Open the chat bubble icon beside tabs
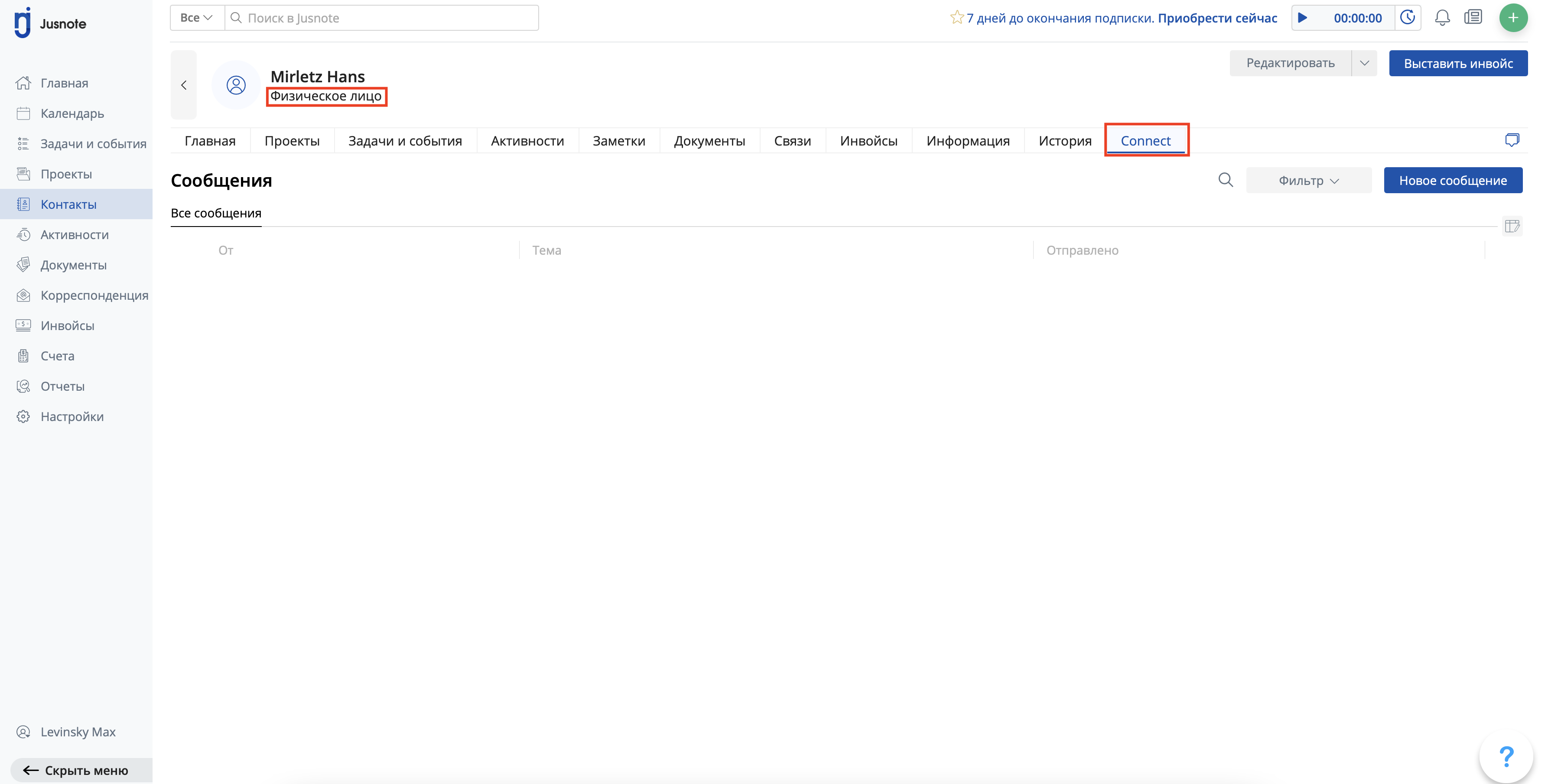The width and height of the screenshot is (1548, 784). click(1512, 141)
